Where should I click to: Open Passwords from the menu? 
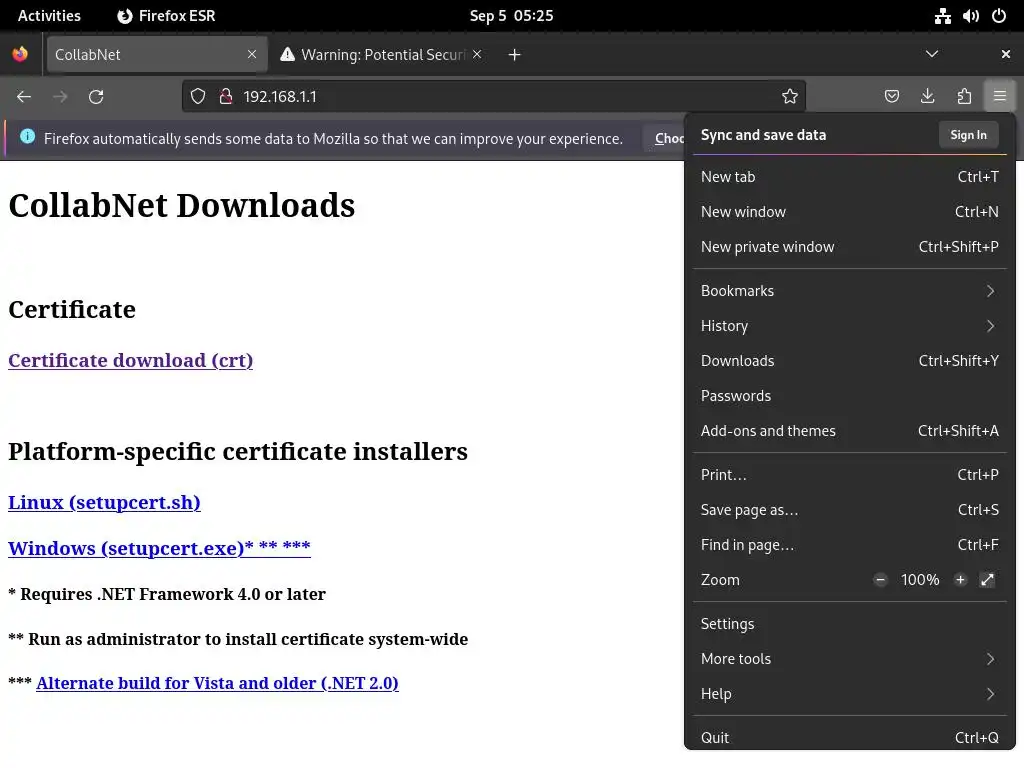point(850,396)
